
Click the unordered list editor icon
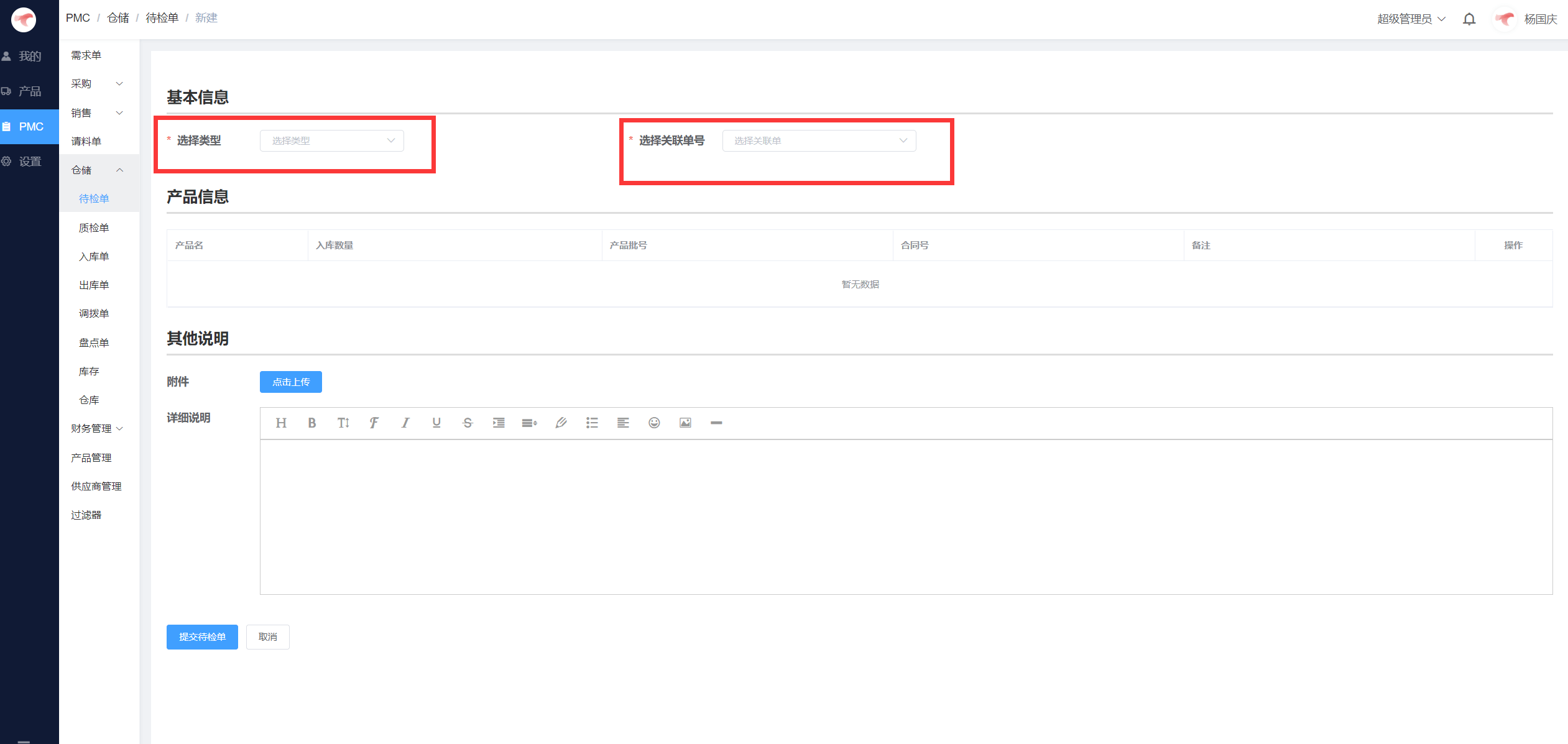click(x=592, y=423)
